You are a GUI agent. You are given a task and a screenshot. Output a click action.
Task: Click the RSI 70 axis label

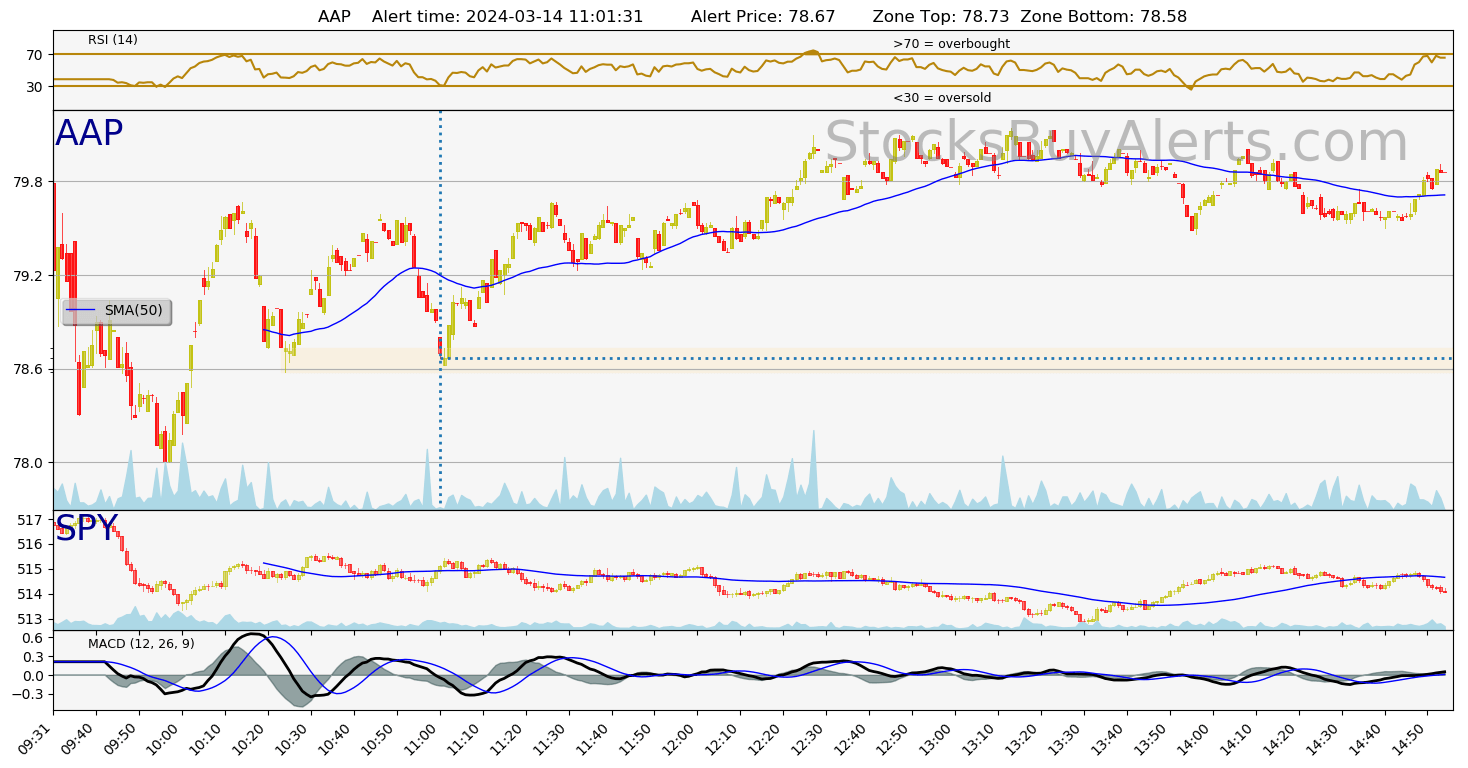point(36,55)
